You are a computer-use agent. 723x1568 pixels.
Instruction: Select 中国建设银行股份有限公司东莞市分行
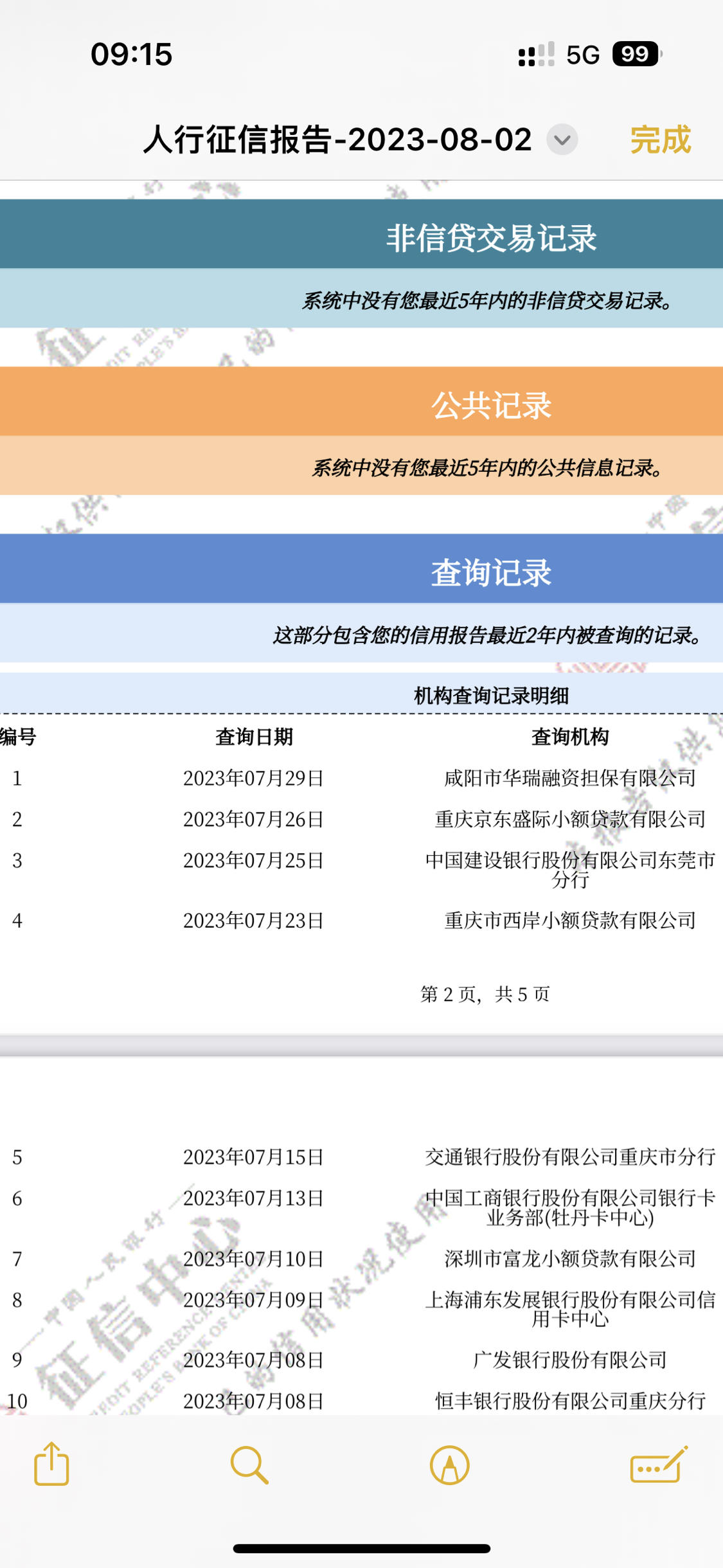pos(570,870)
